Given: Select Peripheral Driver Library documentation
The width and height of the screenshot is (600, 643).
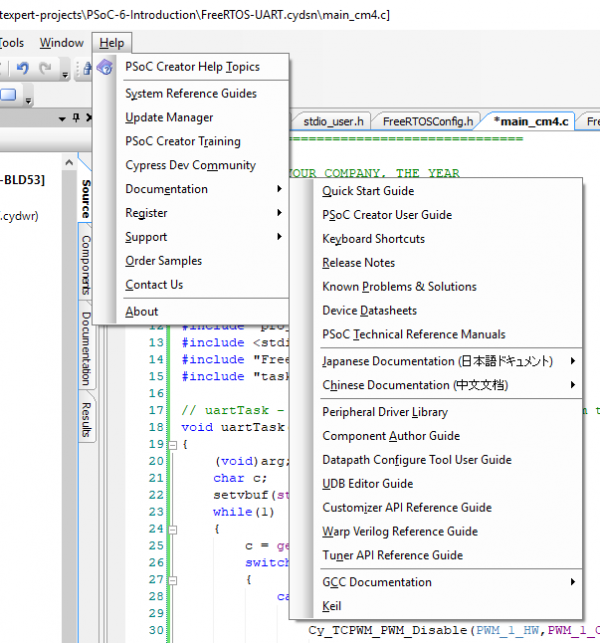Looking at the screenshot, I should pyautogui.click(x=384, y=412).
